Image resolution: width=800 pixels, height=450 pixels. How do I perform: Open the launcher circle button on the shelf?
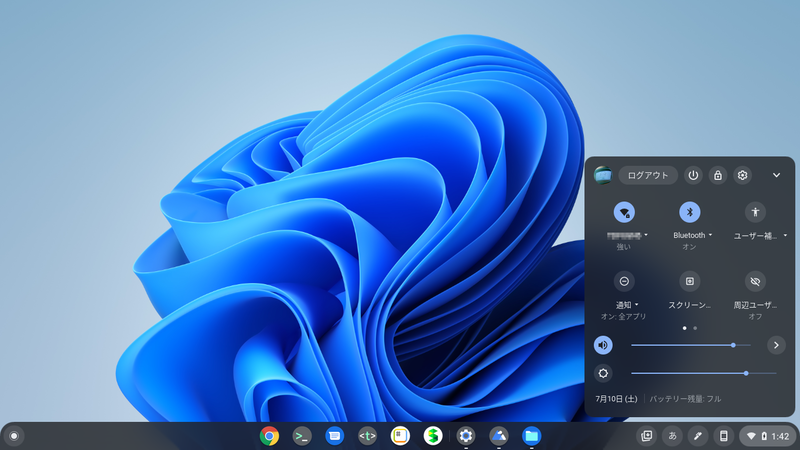tap(14, 436)
